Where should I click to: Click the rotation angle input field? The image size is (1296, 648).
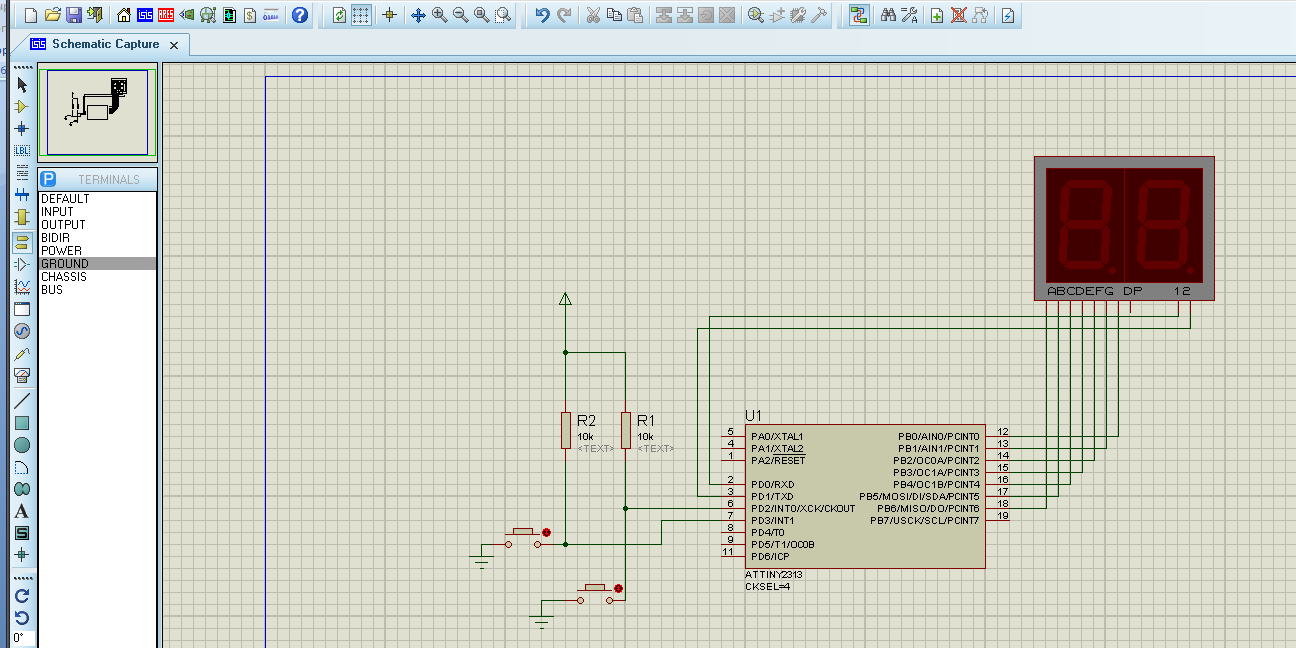pyautogui.click(x=21, y=638)
